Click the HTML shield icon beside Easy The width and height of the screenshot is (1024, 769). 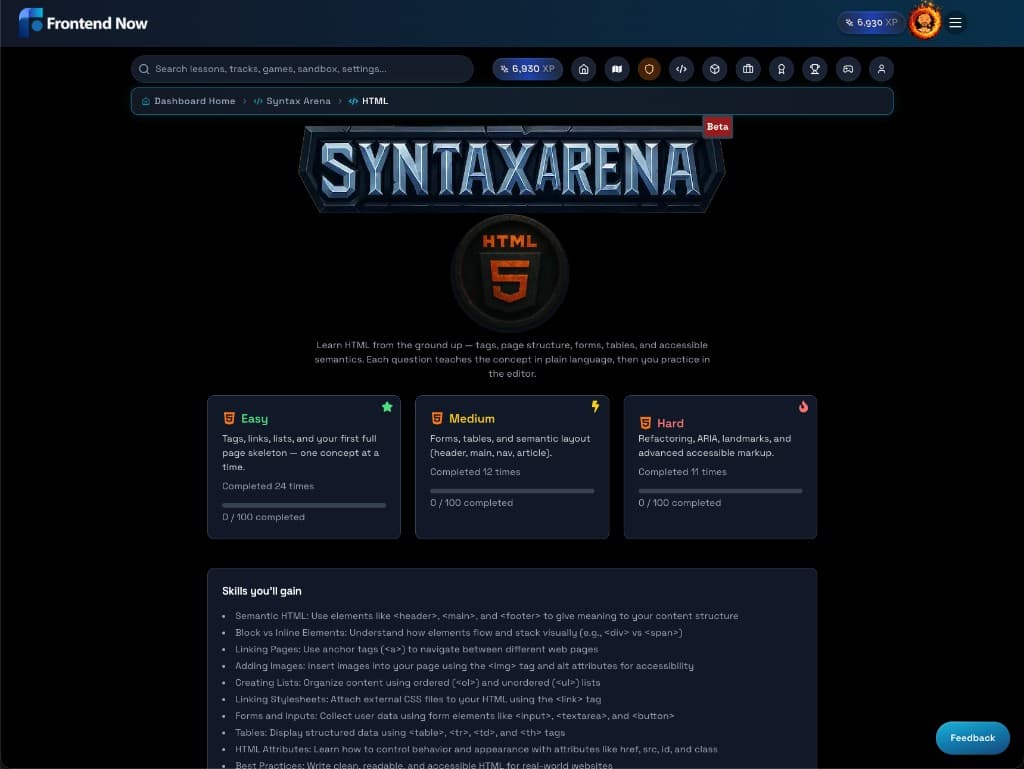[229, 418]
